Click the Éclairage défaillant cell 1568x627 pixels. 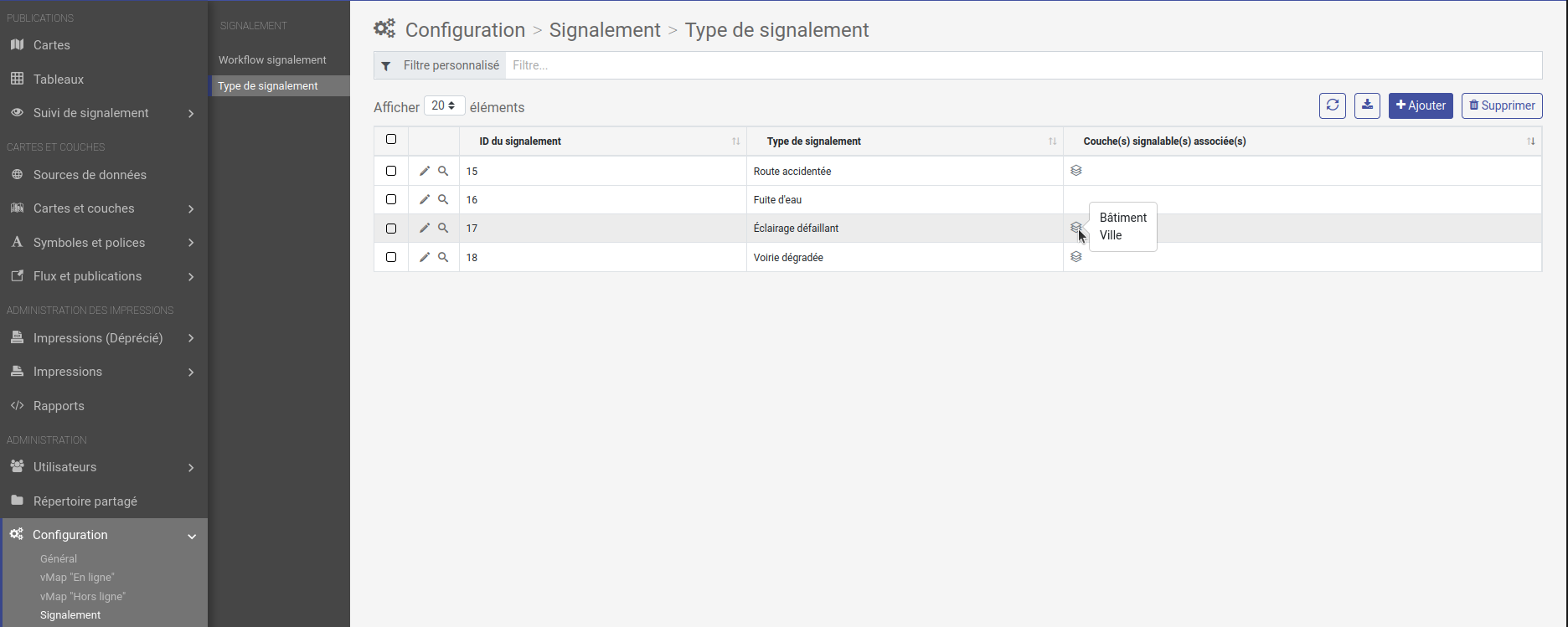click(905, 228)
